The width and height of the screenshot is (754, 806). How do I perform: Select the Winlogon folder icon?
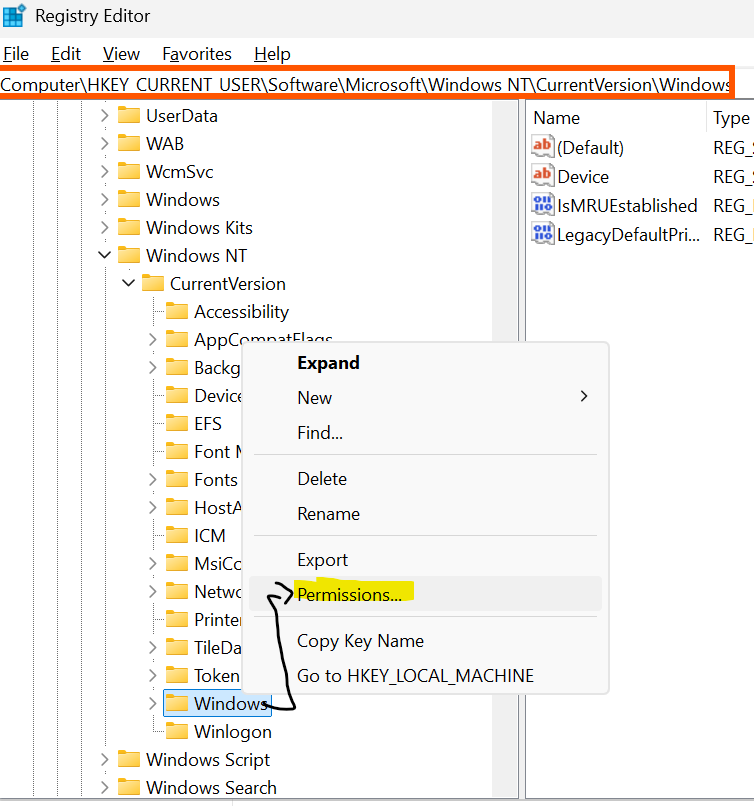(177, 731)
